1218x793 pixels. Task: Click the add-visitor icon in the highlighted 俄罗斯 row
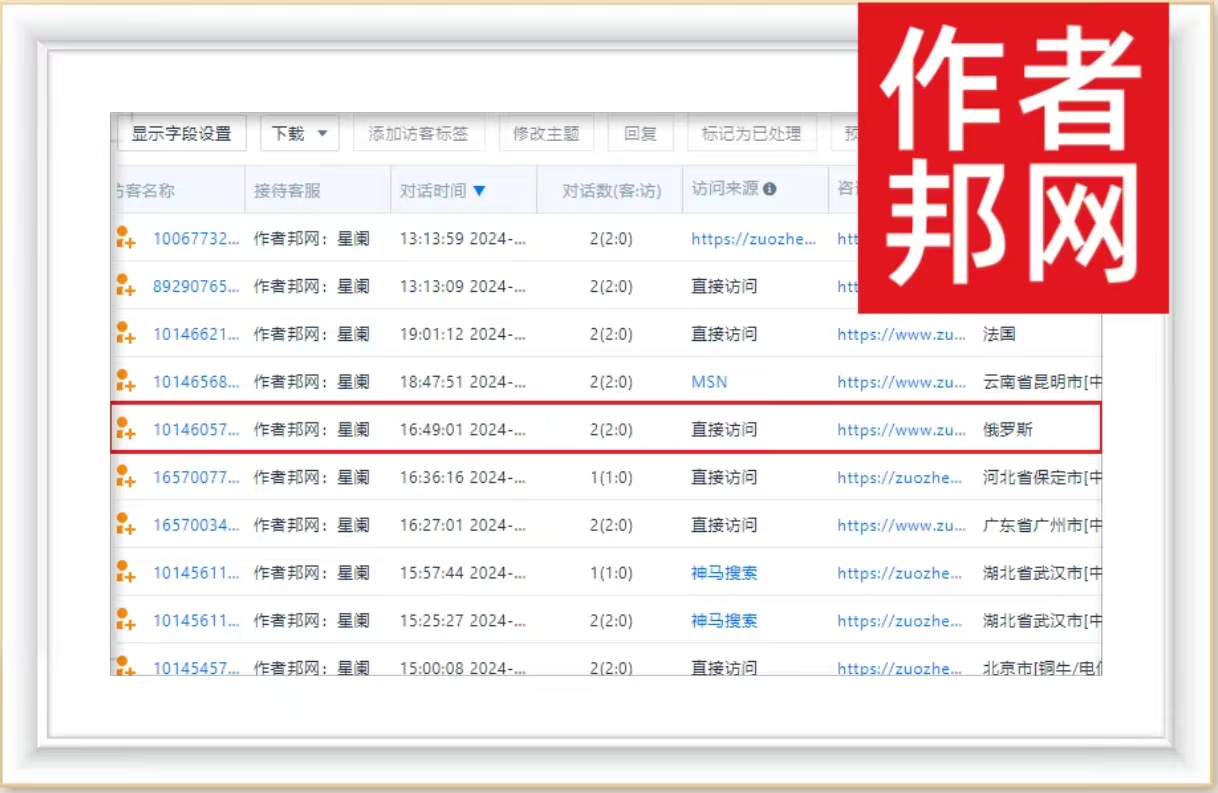tap(125, 429)
